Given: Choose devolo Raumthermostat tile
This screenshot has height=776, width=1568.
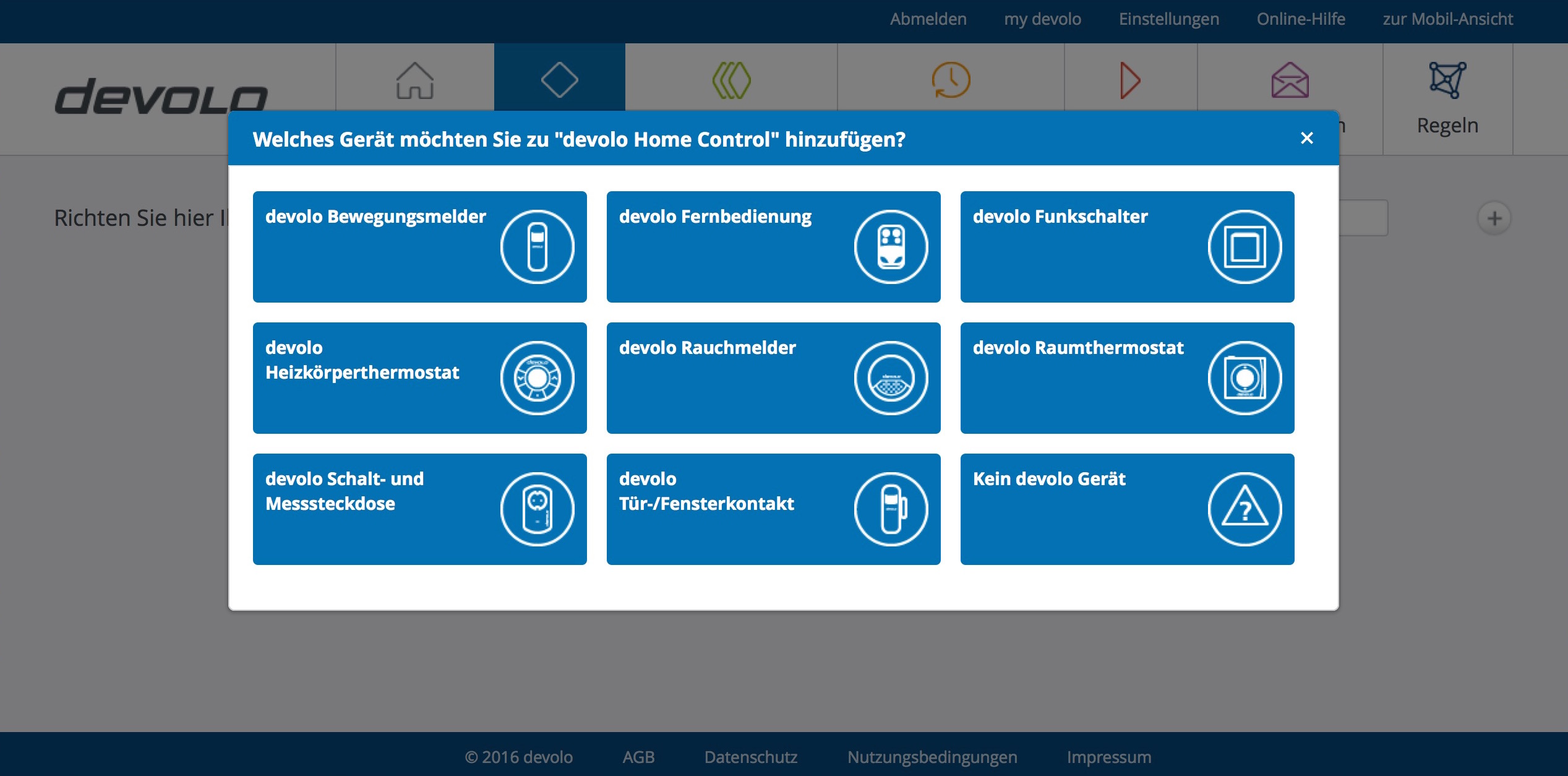Looking at the screenshot, I should click(x=1127, y=378).
